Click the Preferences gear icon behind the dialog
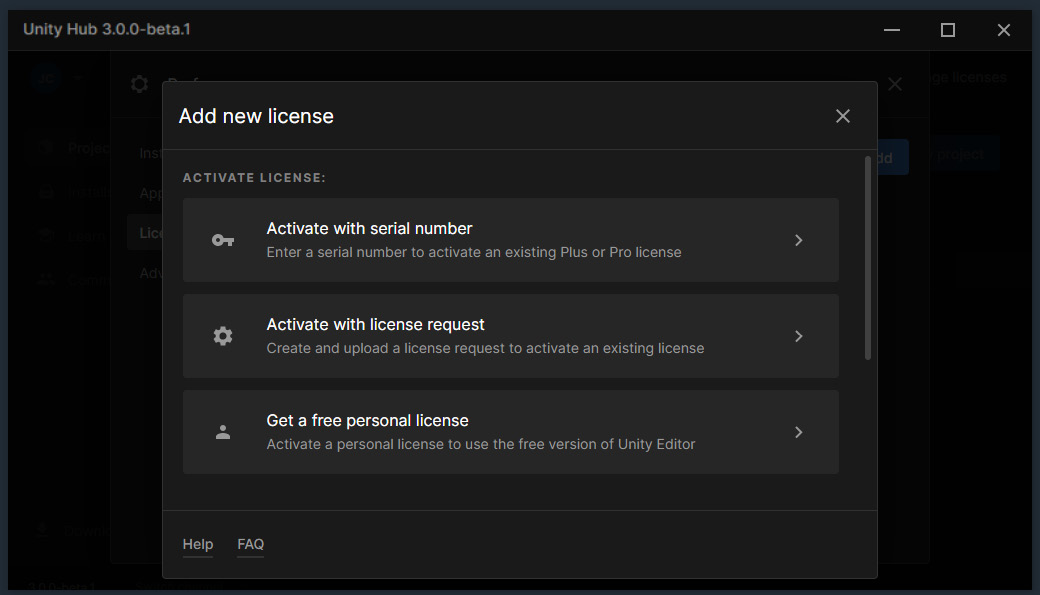This screenshot has width=1040, height=595. [x=139, y=84]
